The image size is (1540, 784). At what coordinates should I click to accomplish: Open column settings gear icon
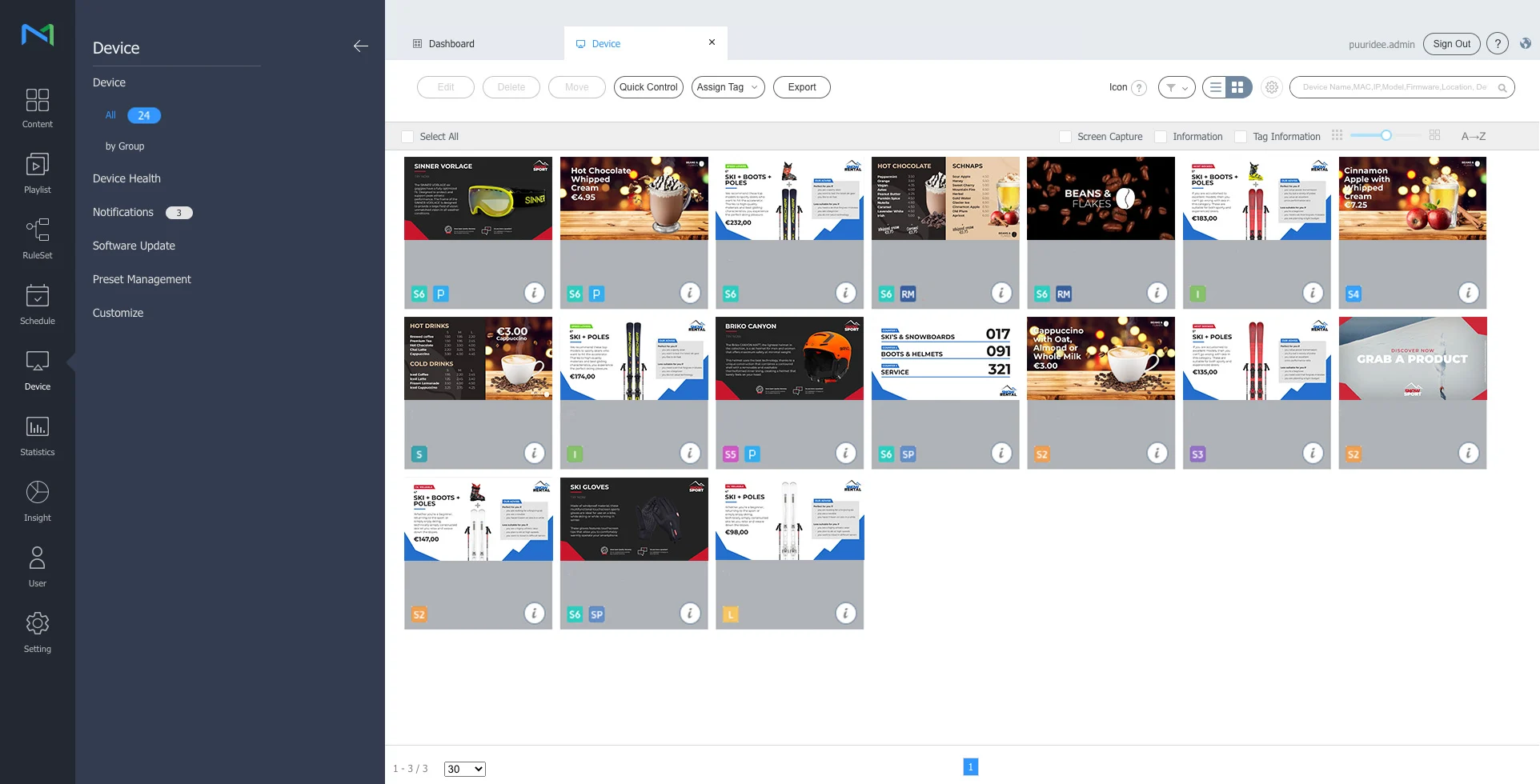click(1271, 87)
